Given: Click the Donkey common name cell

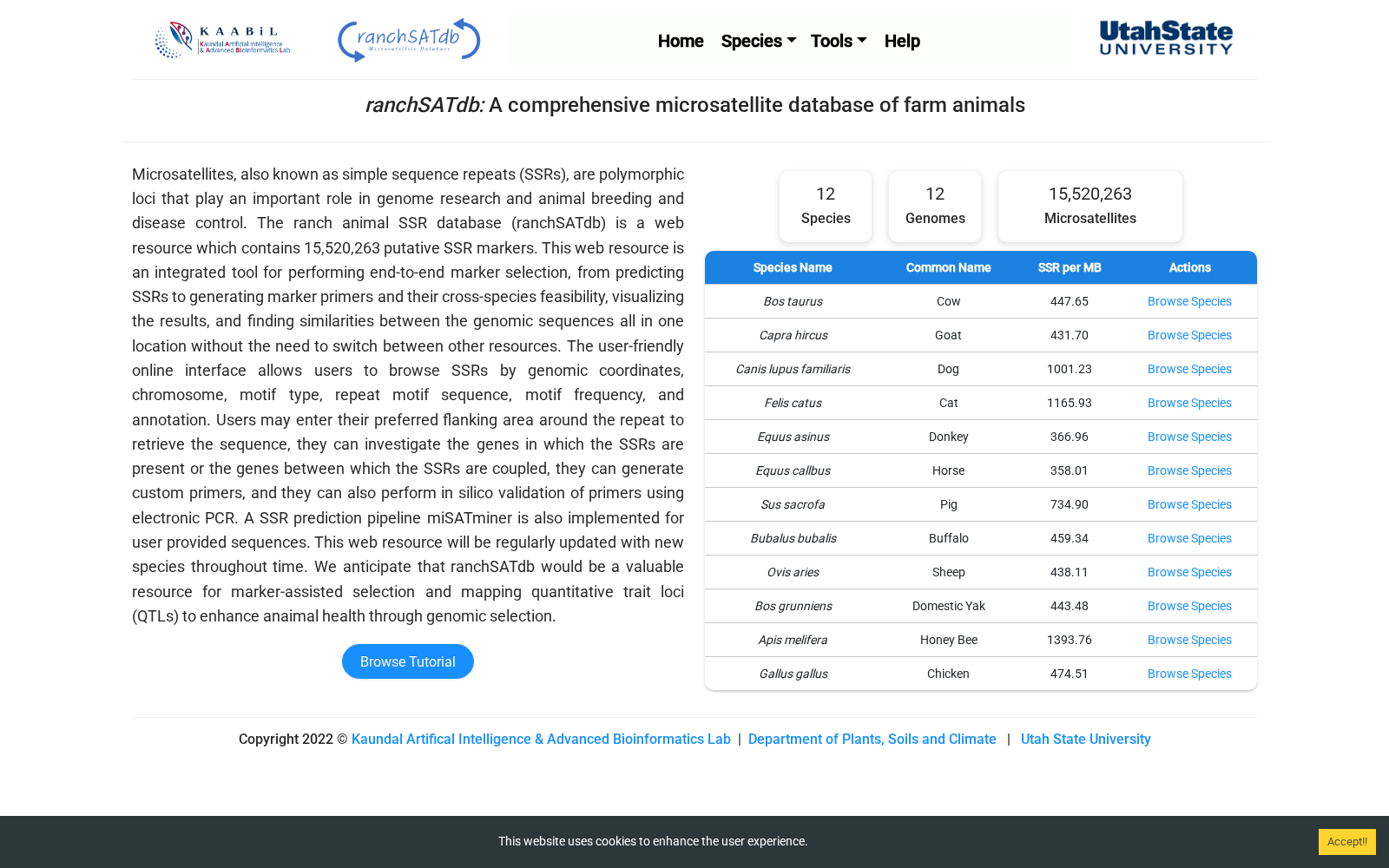Looking at the screenshot, I should 948,437.
